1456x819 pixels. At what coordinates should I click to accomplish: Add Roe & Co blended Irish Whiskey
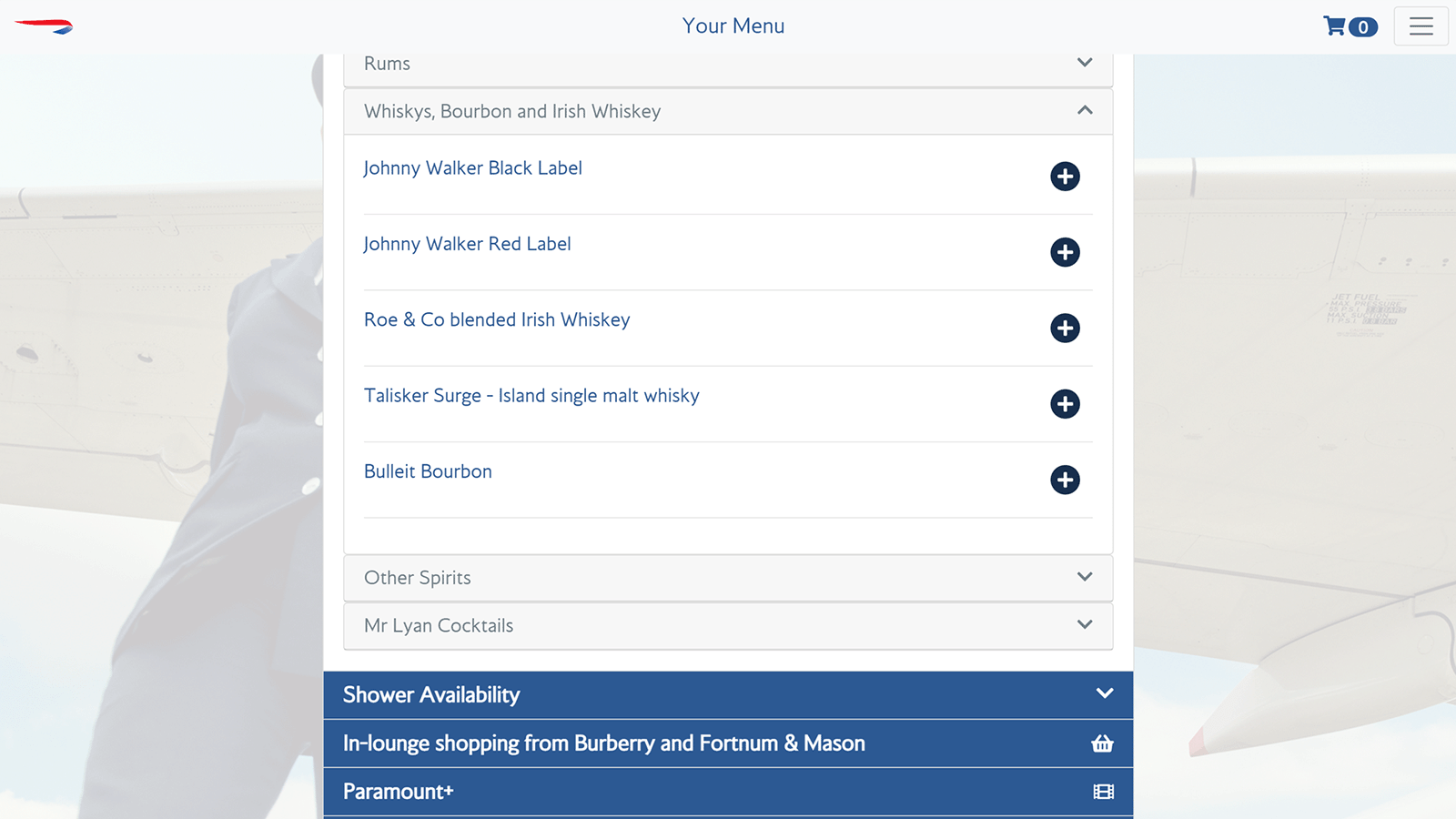pos(1065,328)
